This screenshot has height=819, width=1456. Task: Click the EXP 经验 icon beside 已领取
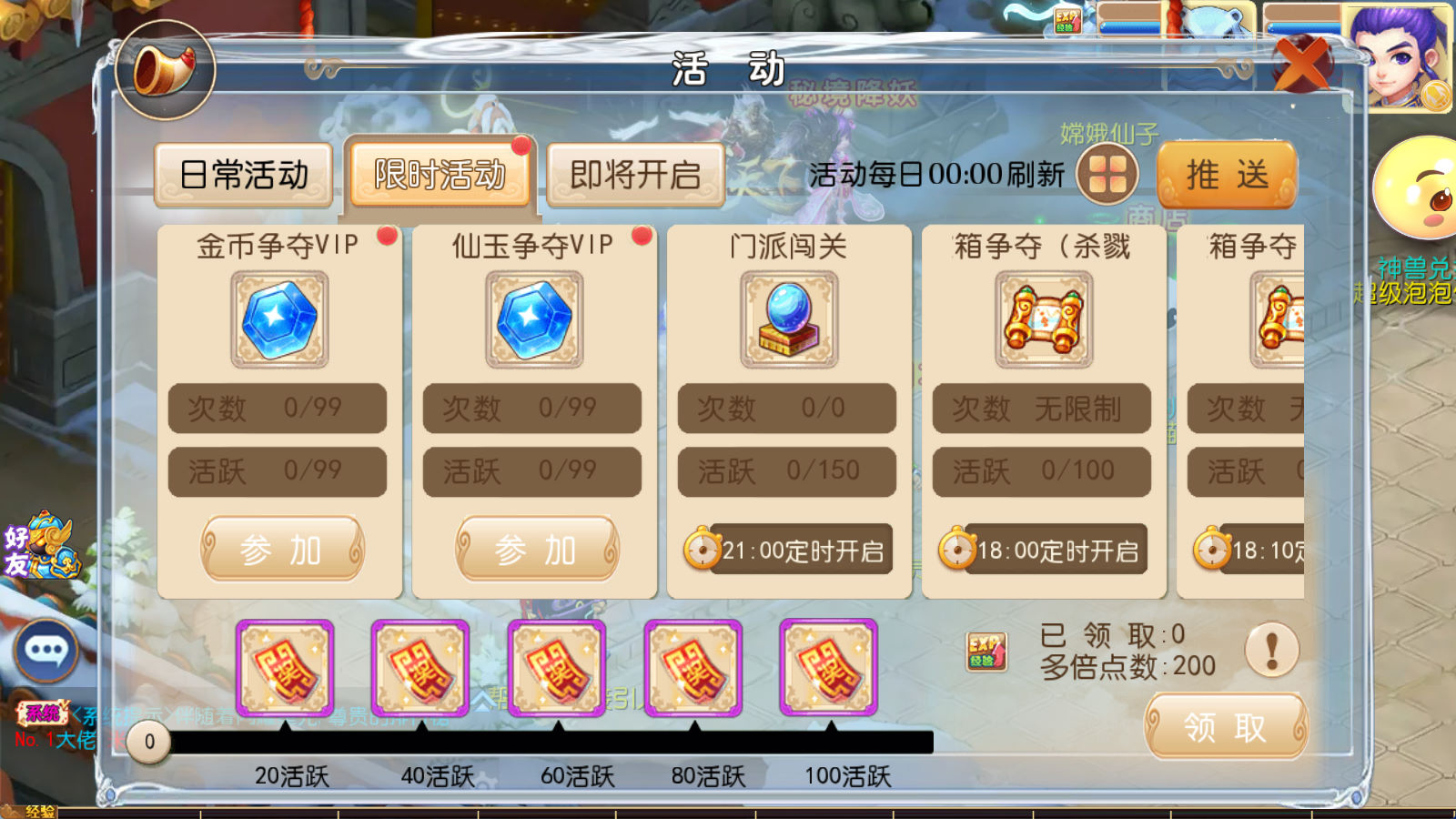click(x=986, y=652)
